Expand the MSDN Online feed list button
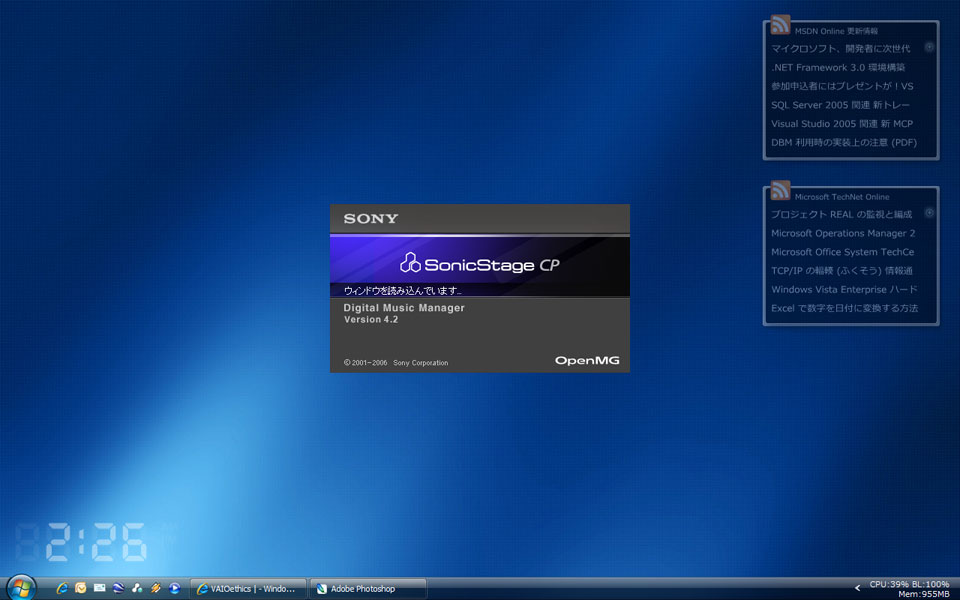 coord(929,47)
